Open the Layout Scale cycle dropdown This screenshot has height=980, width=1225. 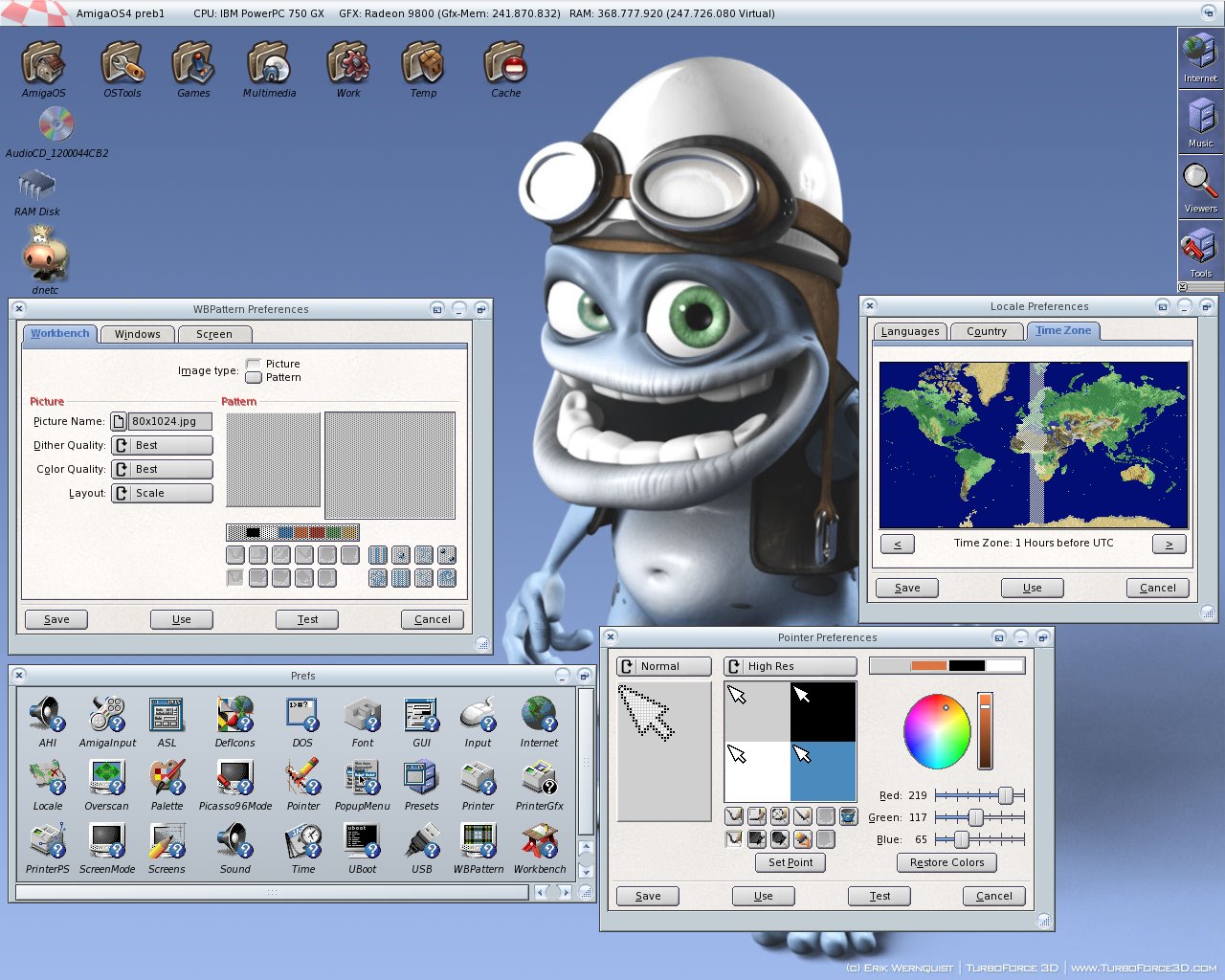click(162, 493)
